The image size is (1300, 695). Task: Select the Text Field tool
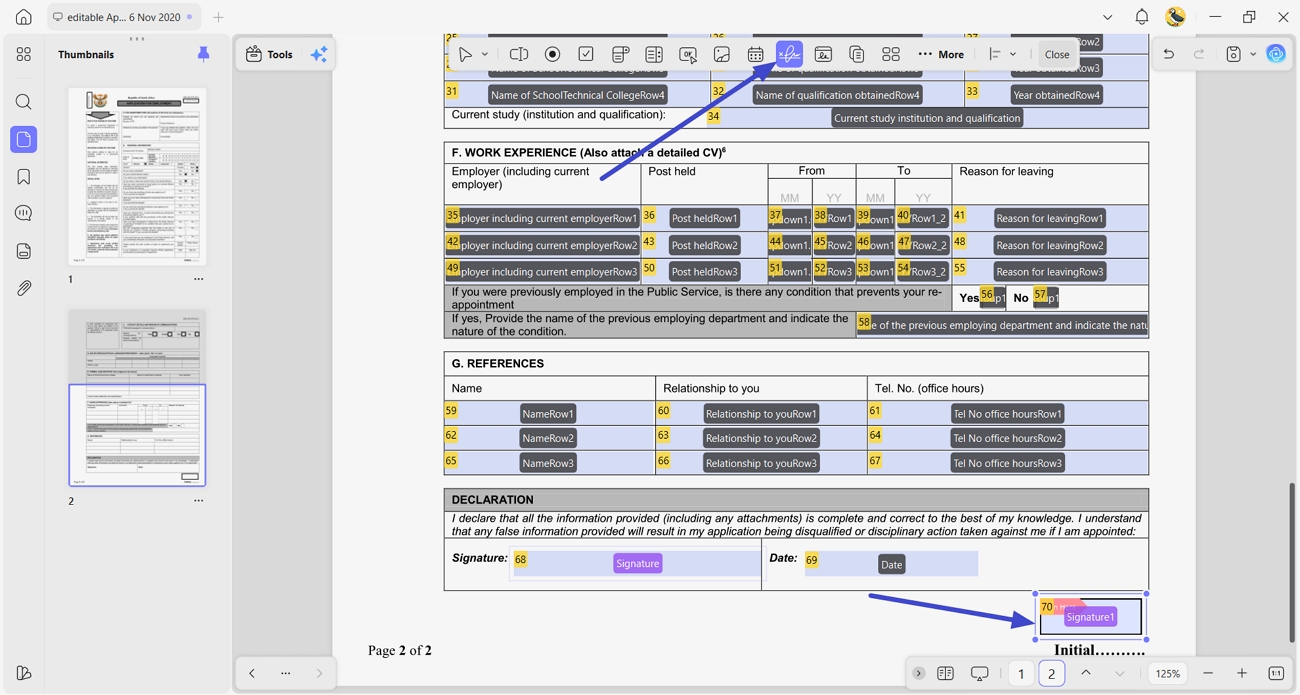[519, 54]
